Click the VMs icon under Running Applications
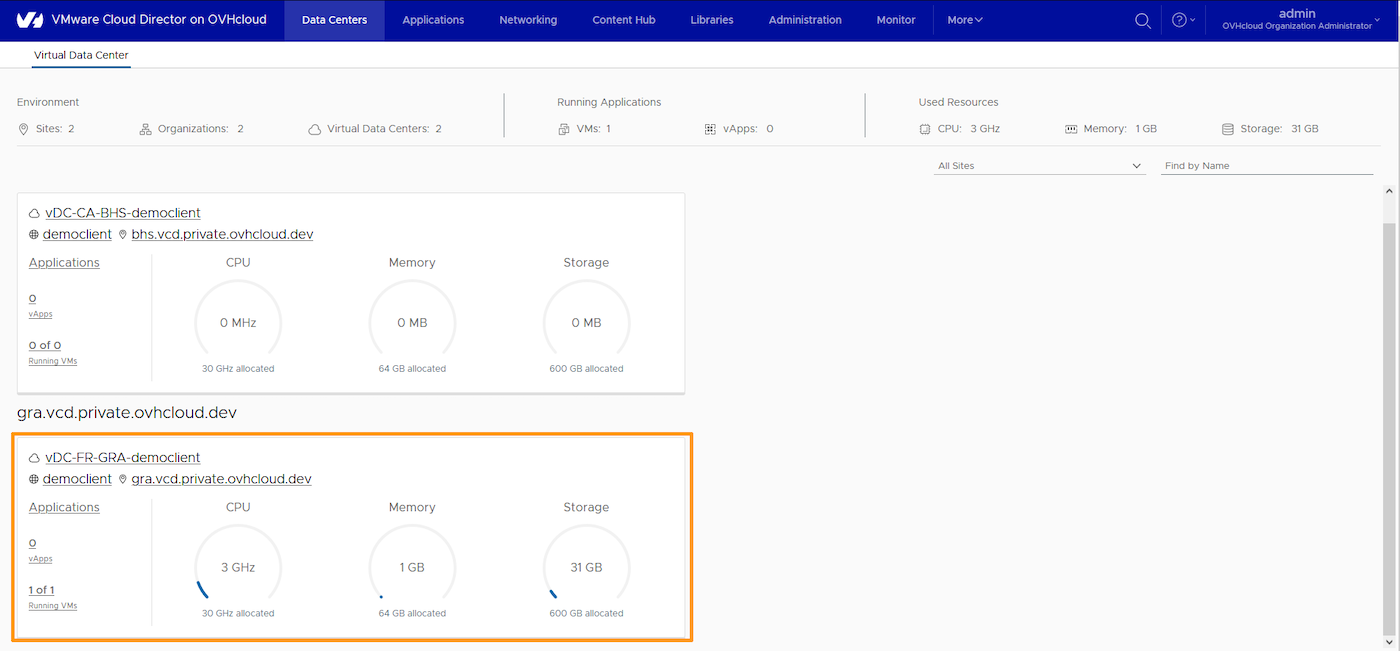 [565, 128]
